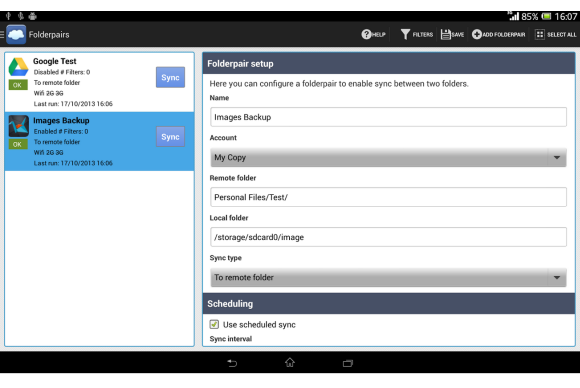Viewport: 580px width, 388px height.
Task: Tap the Select All grid icon
Action: (540, 34)
